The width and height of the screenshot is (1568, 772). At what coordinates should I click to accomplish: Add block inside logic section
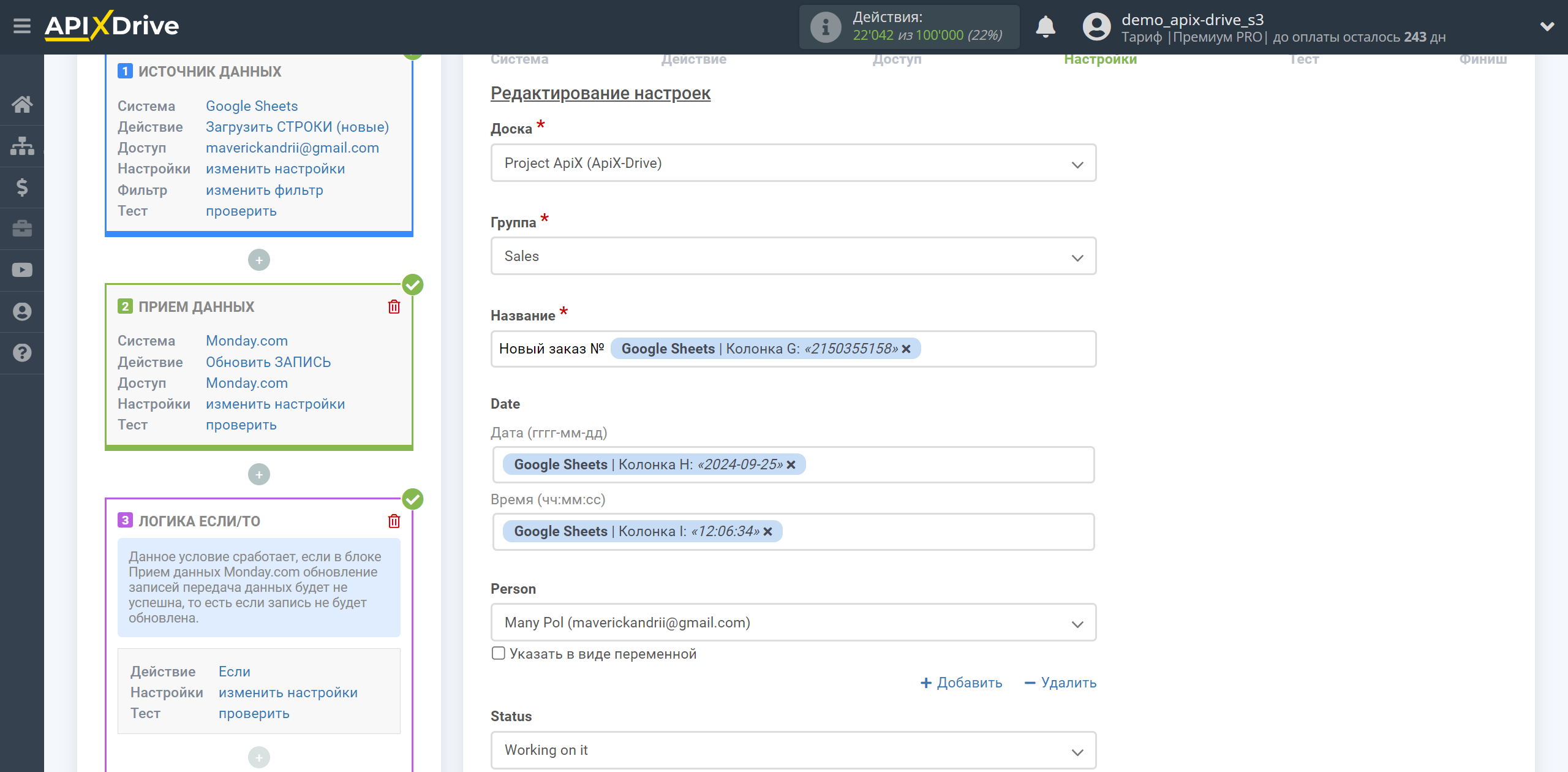point(259,758)
